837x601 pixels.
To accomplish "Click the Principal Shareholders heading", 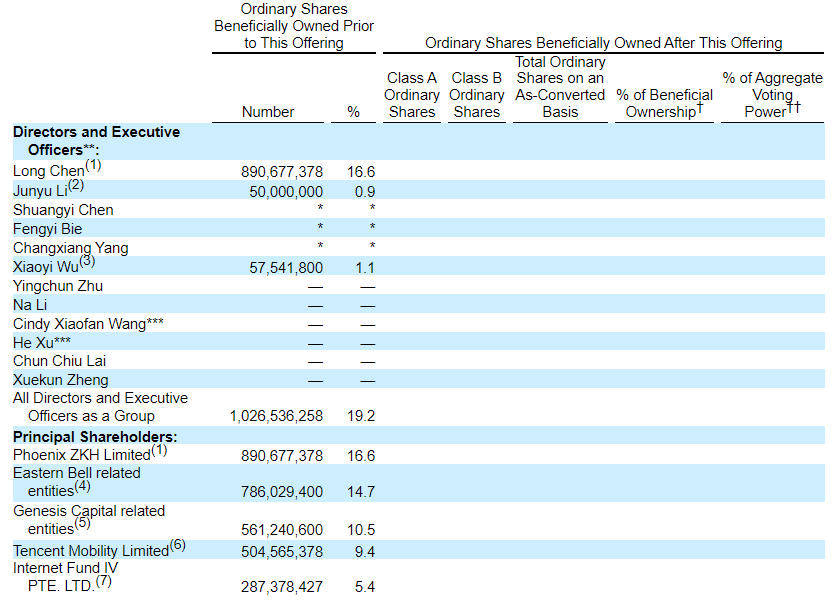I will 95,436.
